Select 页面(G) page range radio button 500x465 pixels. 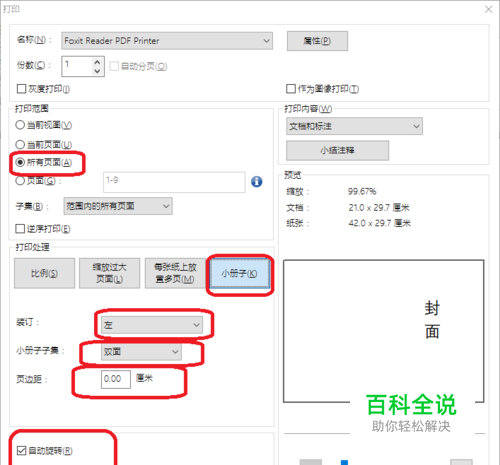tap(20, 181)
